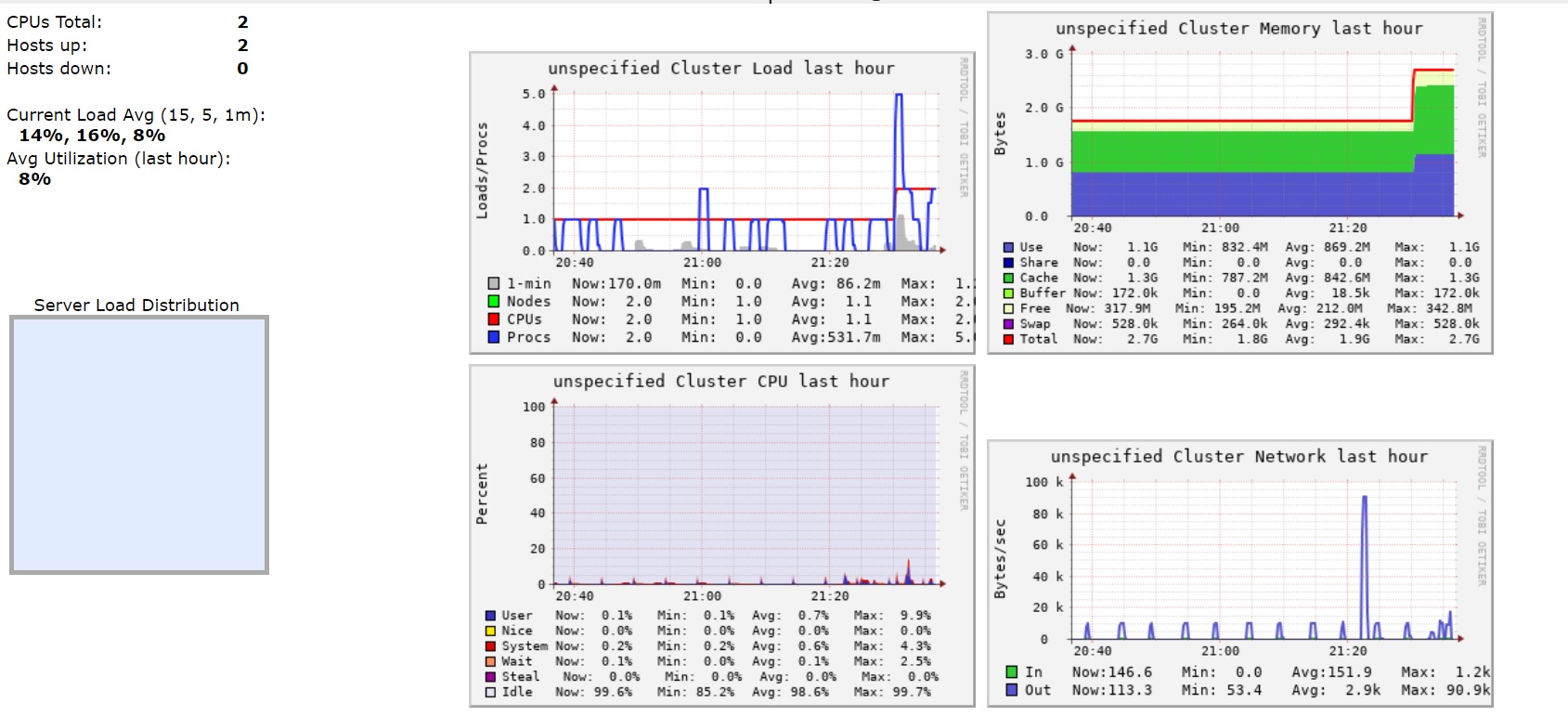Click 'Max: 528.0k' in the Swap row
This screenshot has width=1568, height=716.
1437,324
